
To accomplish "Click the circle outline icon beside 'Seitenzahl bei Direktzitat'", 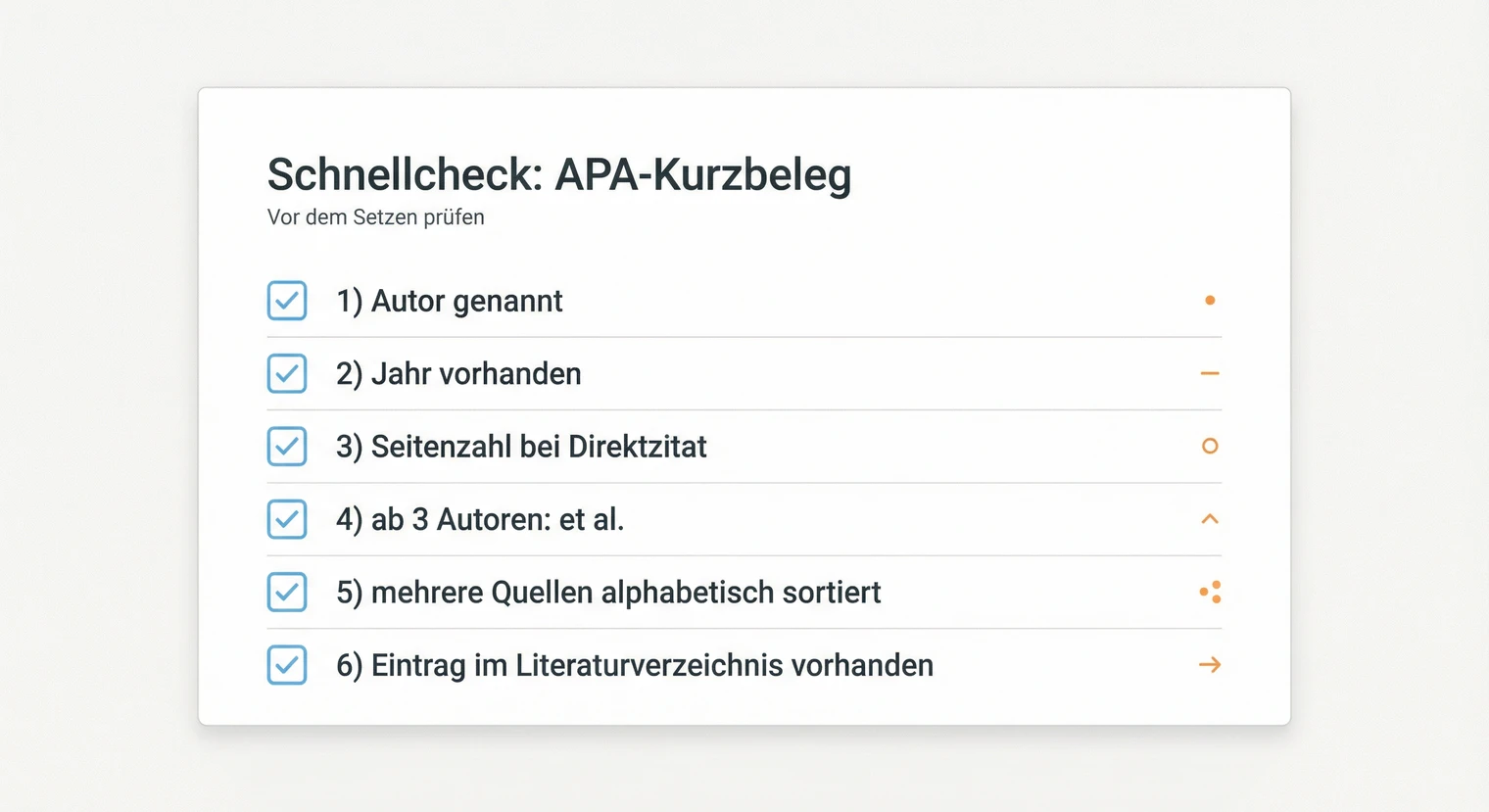I will tap(1210, 446).
